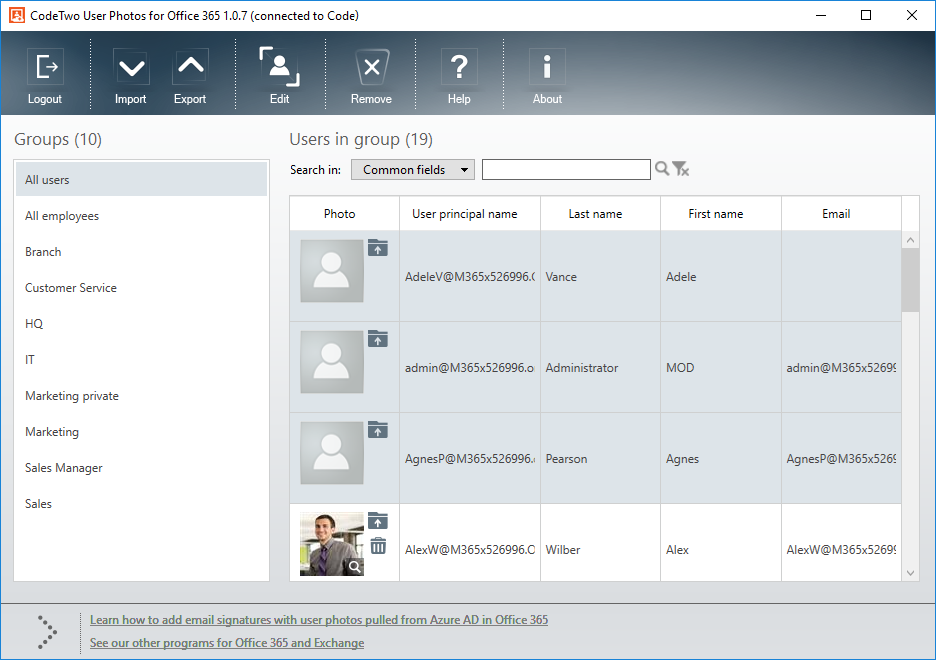Click the Remove photo icon

(x=371, y=76)
